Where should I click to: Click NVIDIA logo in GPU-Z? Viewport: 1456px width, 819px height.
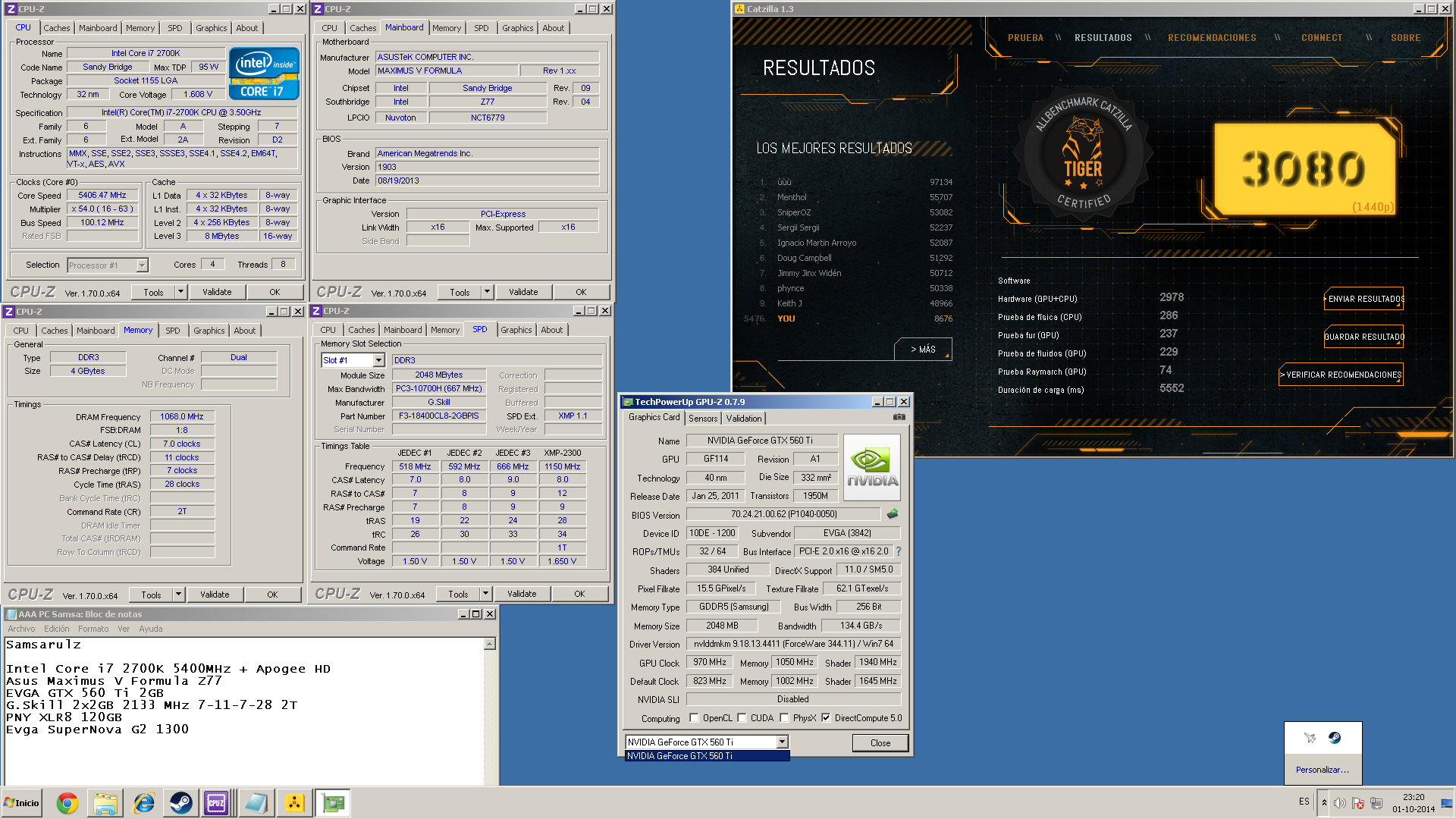click(872, 467)
